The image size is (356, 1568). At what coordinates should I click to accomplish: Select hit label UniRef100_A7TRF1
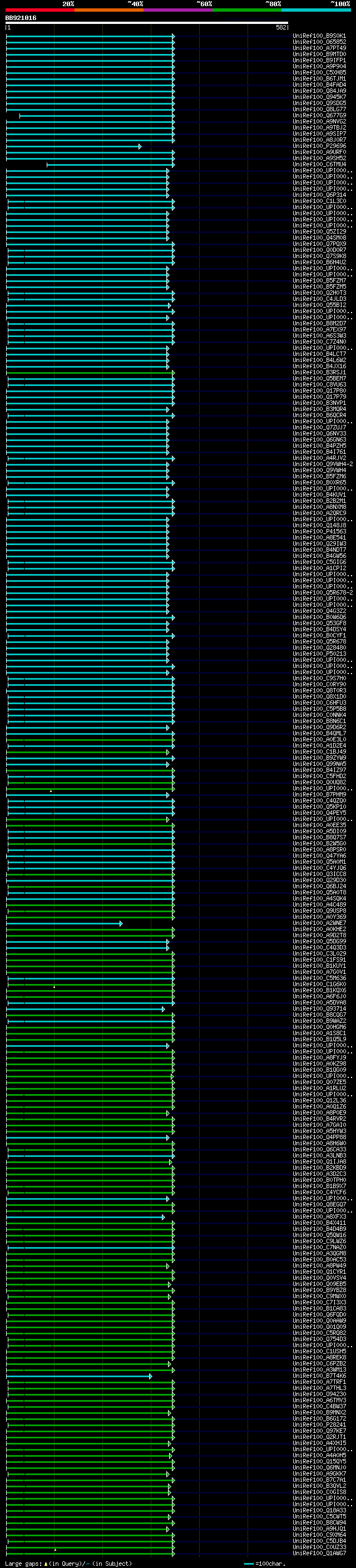(x=319, y=1382)
